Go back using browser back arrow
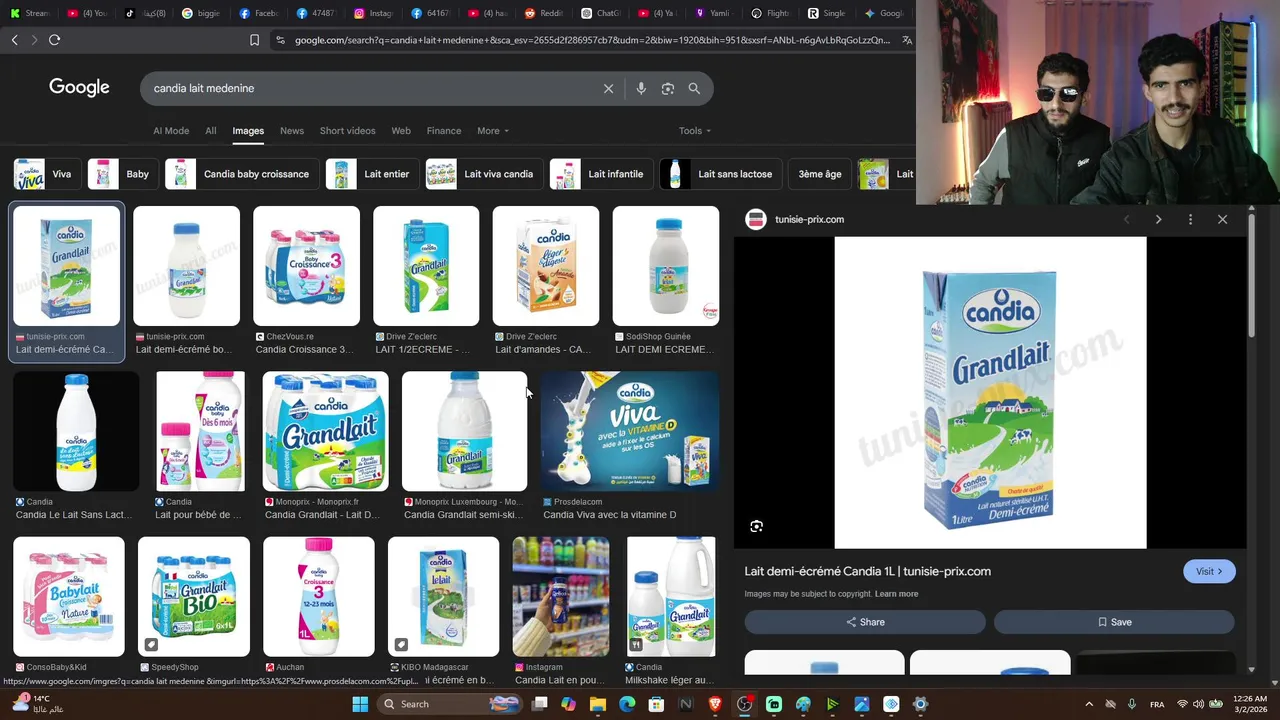 14,40
